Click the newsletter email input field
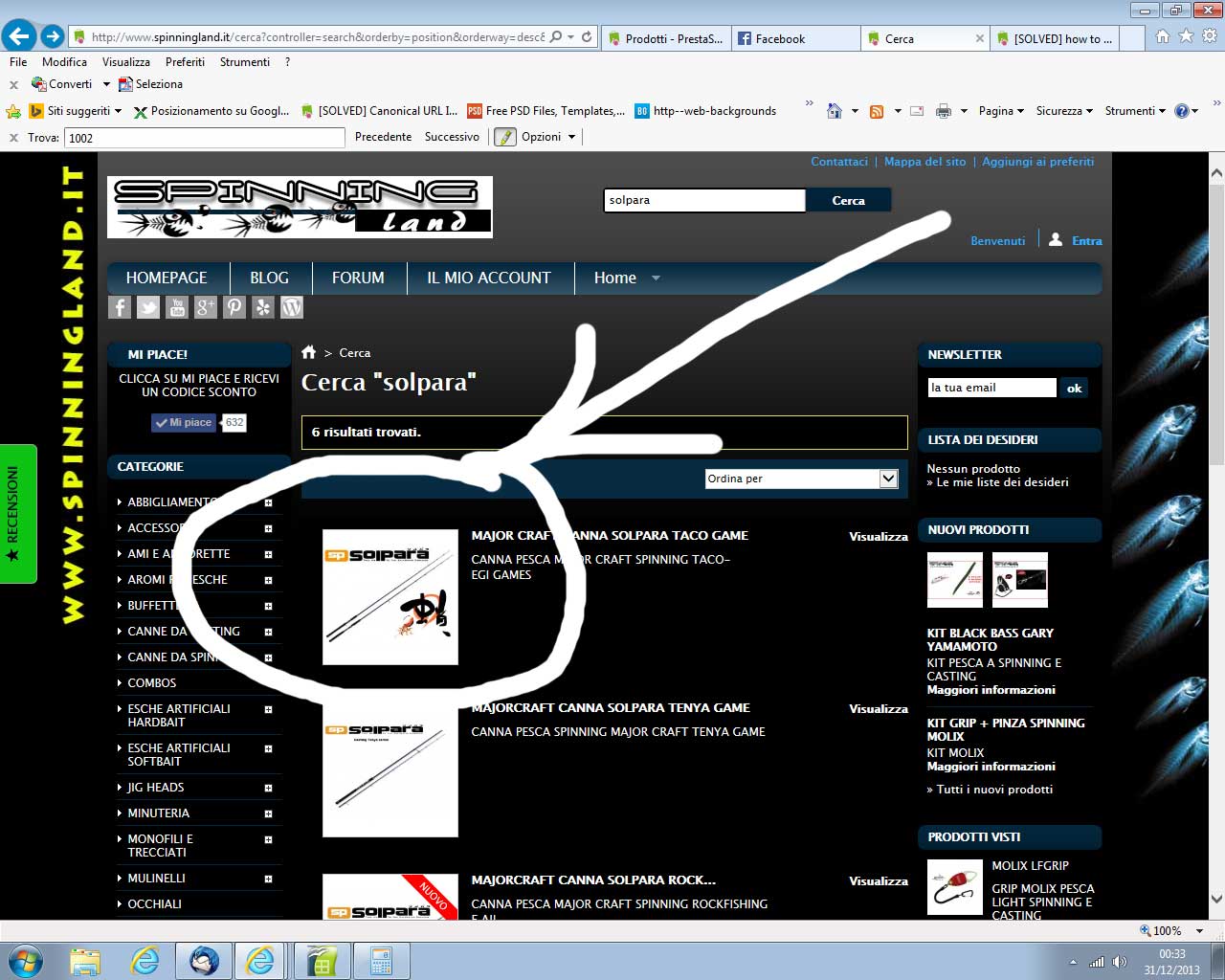This screenshot has width=1225, height=980. (x=991, y=388)
